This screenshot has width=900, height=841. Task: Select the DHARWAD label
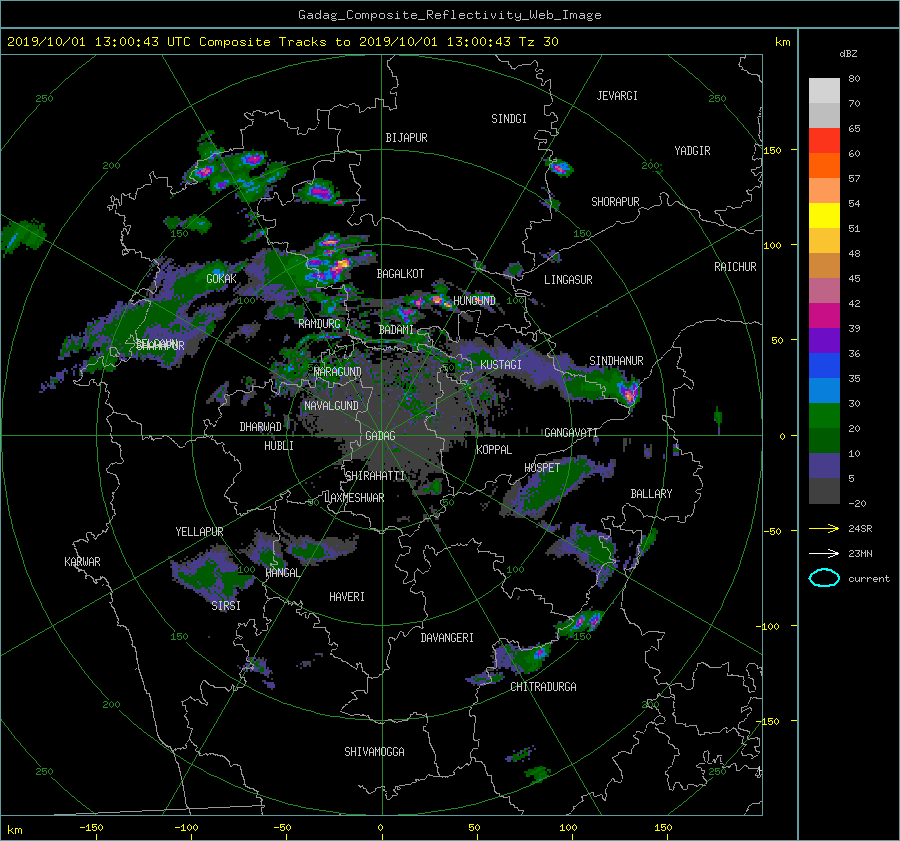click(260, 427)
